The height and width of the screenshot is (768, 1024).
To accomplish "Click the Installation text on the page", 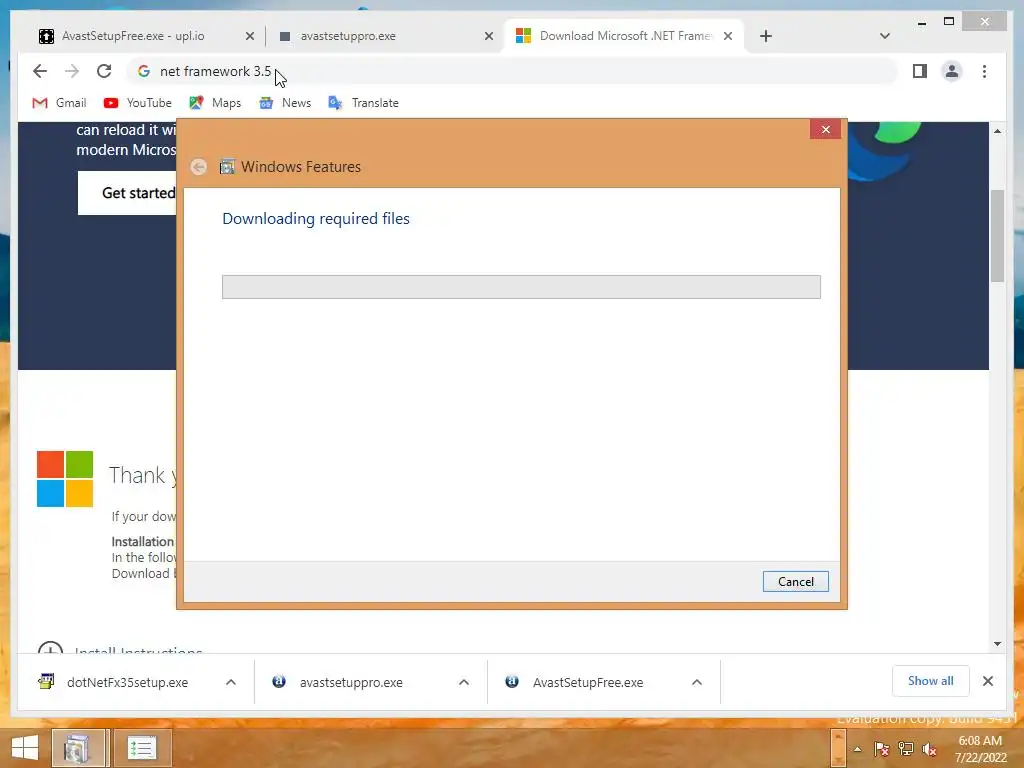I will click(142, 541).
